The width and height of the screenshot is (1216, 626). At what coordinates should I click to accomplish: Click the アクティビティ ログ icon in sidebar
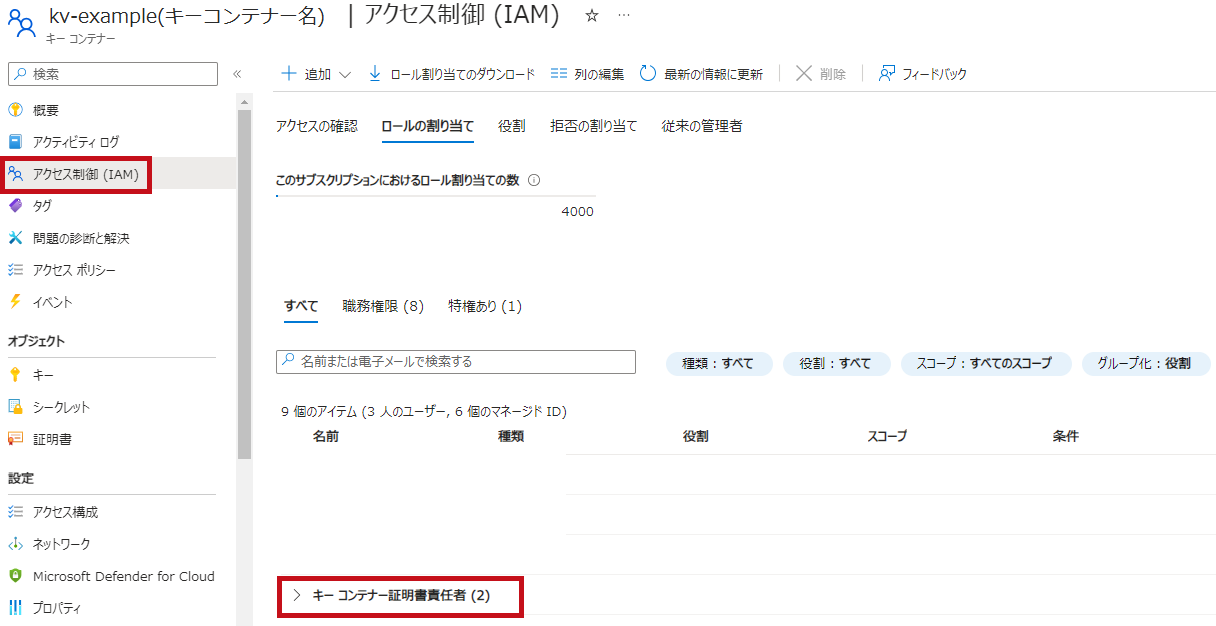click(x=15, y=142)
